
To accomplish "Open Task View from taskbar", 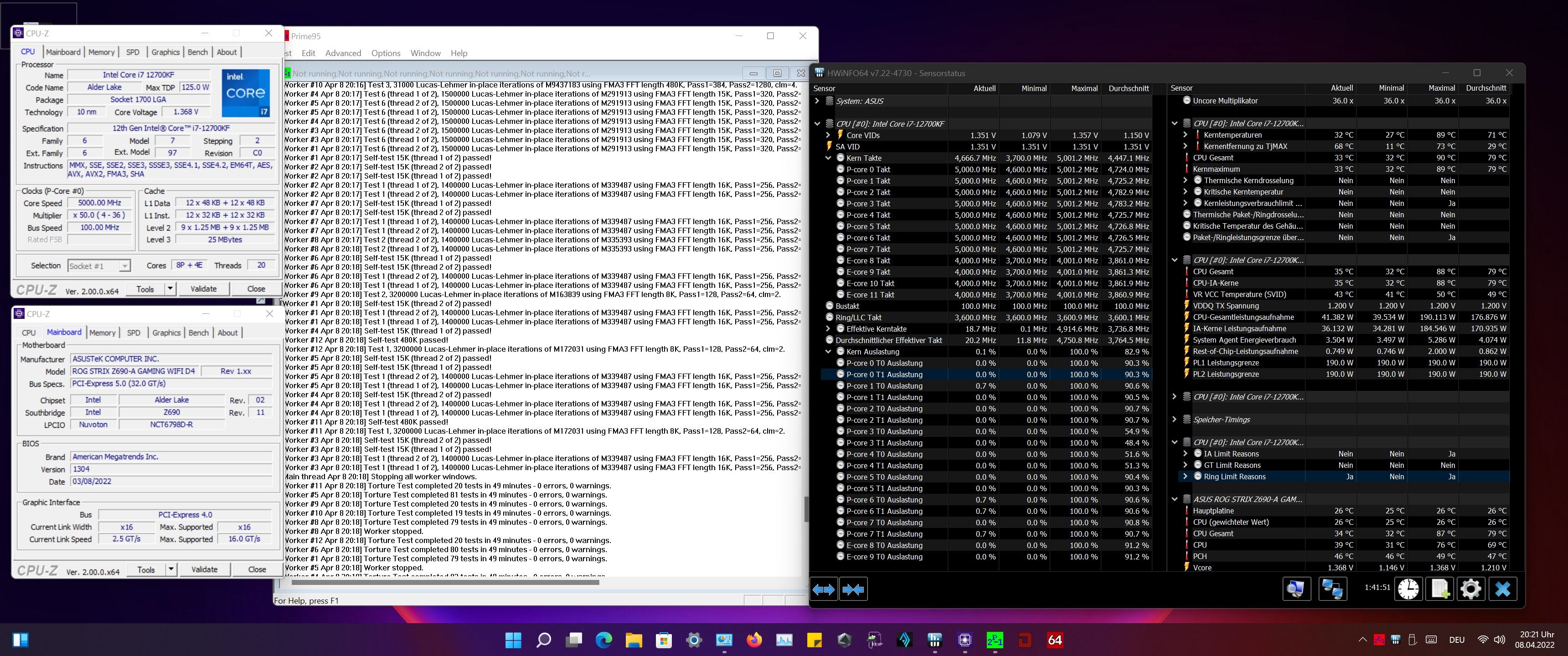I will click(x=573, y=640).
